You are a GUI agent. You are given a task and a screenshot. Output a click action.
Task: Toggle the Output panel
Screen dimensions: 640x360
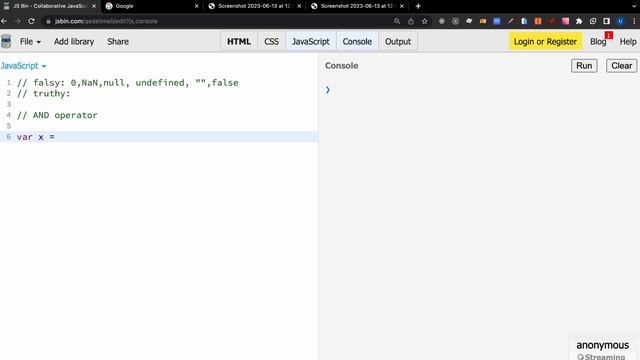[398, 42]
